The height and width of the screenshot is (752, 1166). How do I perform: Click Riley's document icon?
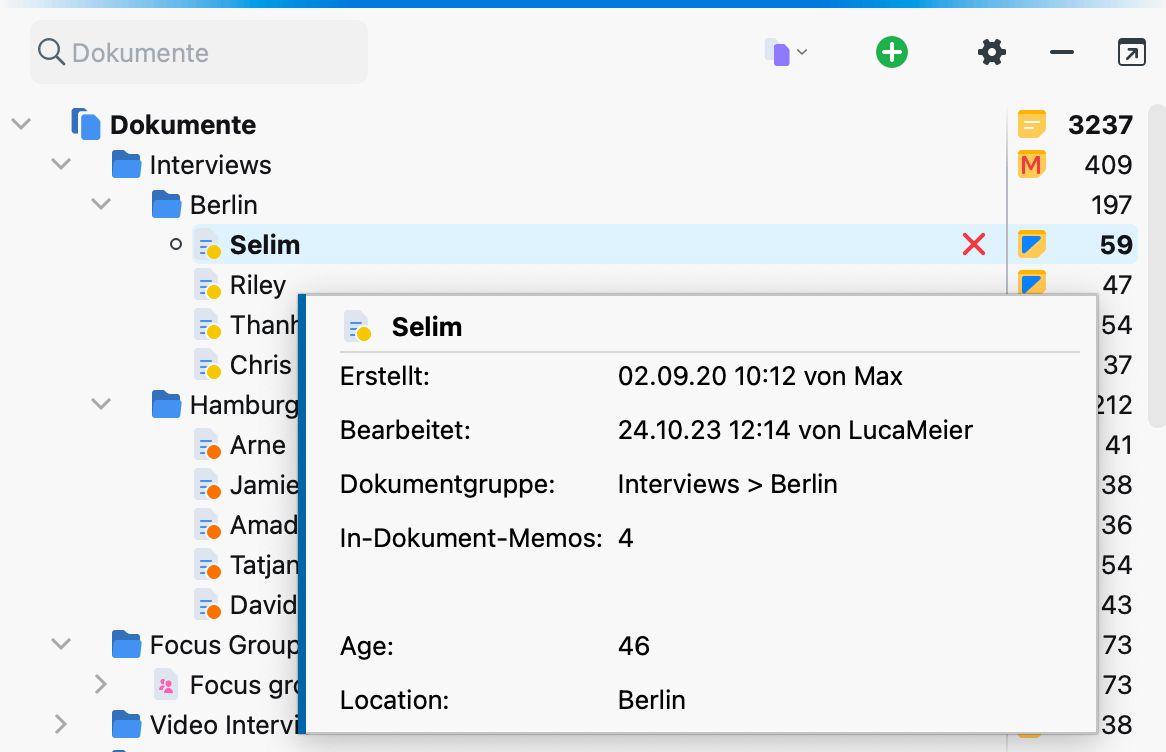(x=208, y=285)
